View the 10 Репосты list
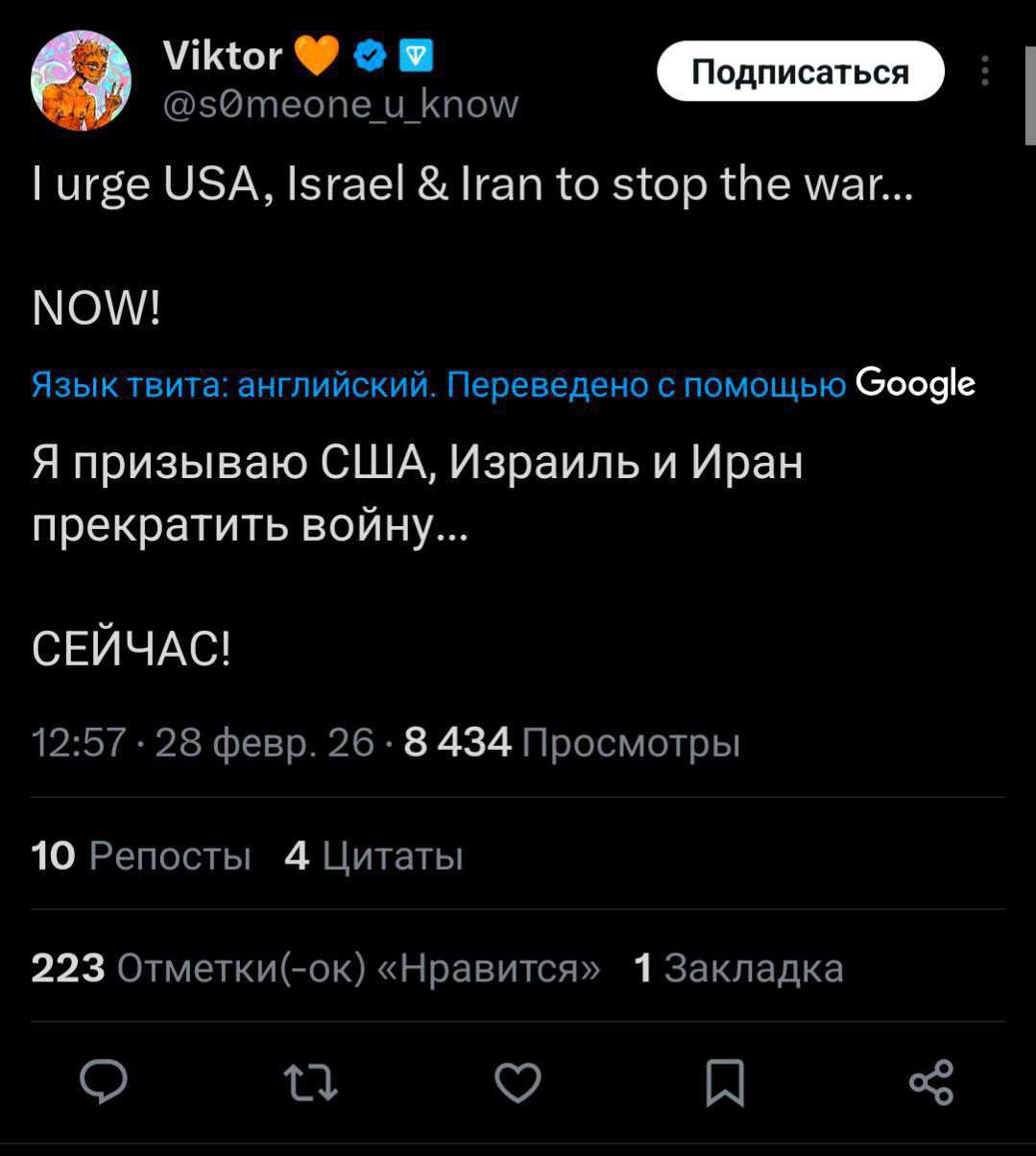 pos(141,855)
